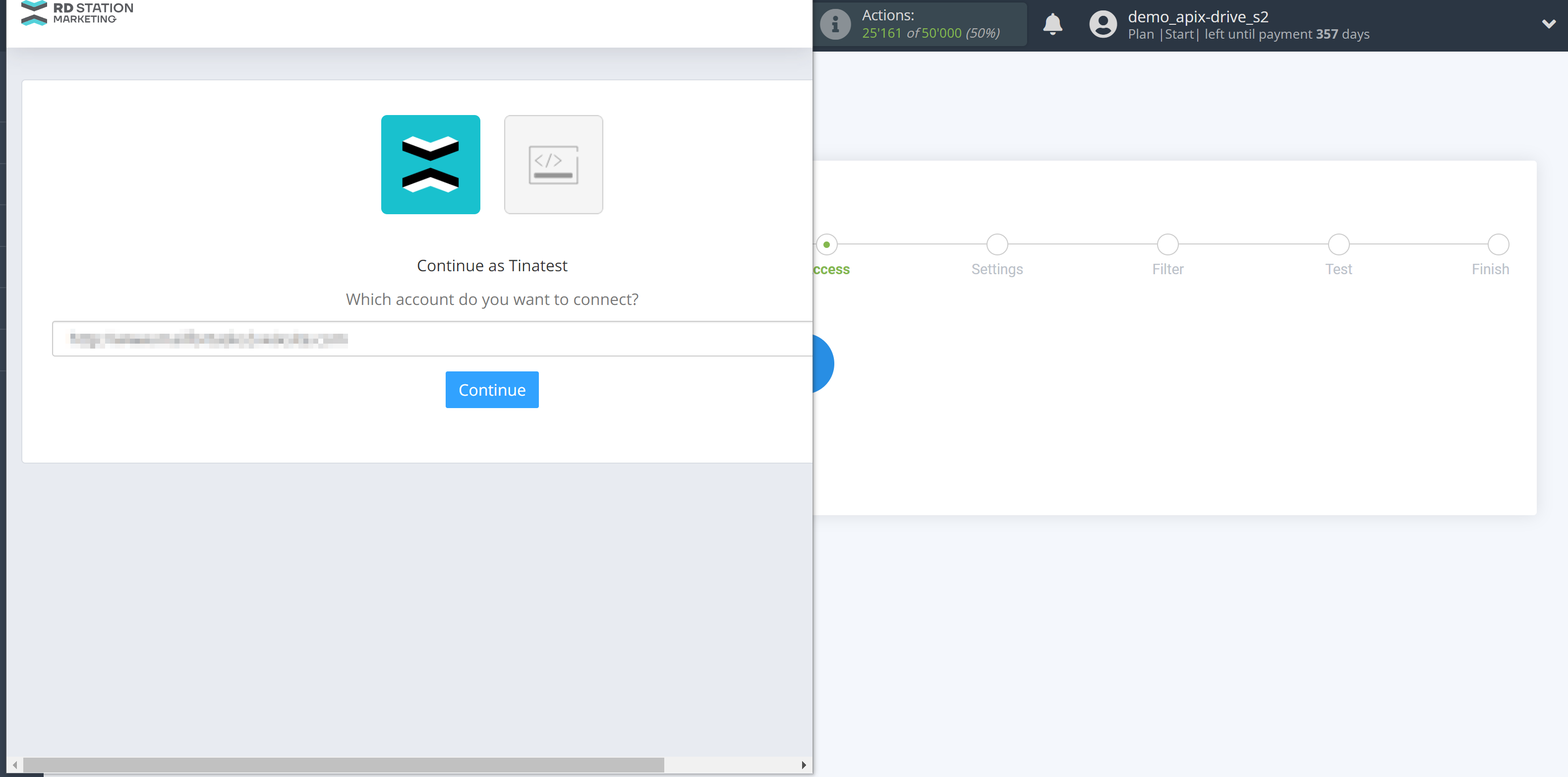The width and height of the screenshot is (1568, 777).
Task: Click the scrollbar left arrow
Action: coord(14,766)
